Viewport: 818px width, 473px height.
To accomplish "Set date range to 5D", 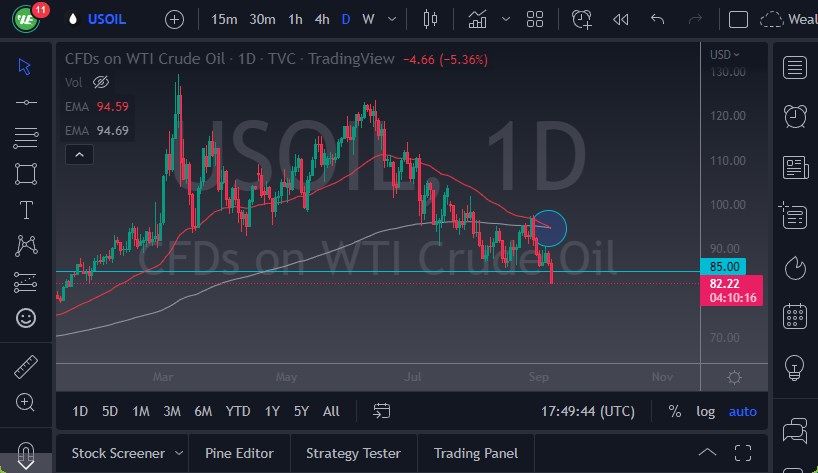I will [110, 411].
